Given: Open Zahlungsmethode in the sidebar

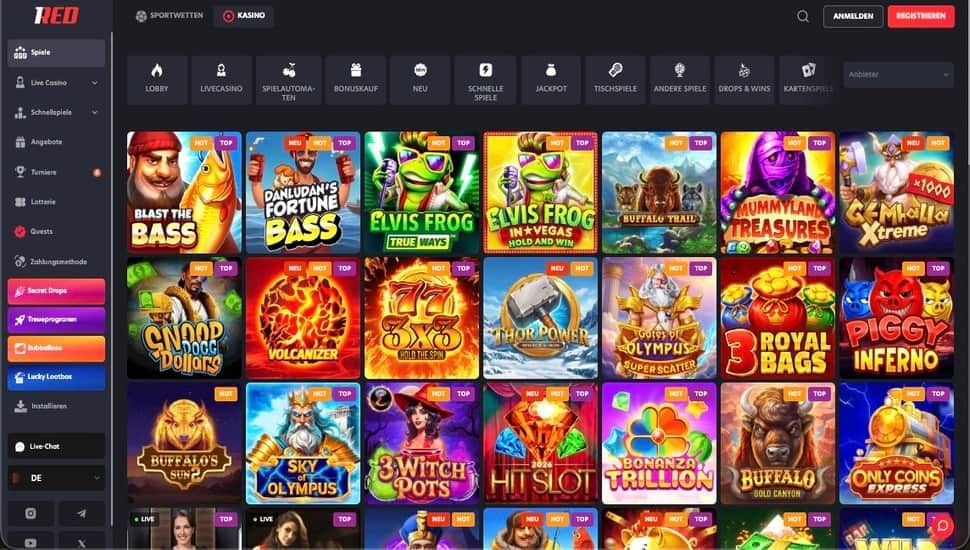Looking at the screenshot, I should click(x=56, y=261).
